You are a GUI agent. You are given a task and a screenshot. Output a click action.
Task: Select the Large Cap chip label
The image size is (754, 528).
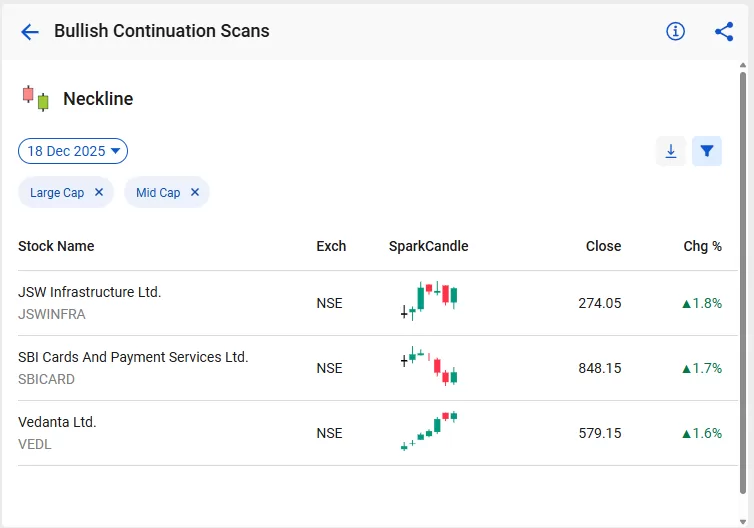click(x=57, y=193)
